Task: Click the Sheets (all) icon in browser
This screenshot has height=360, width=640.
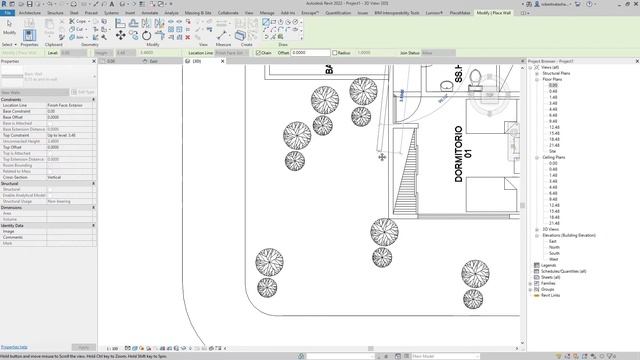Action: coord(537,277)
